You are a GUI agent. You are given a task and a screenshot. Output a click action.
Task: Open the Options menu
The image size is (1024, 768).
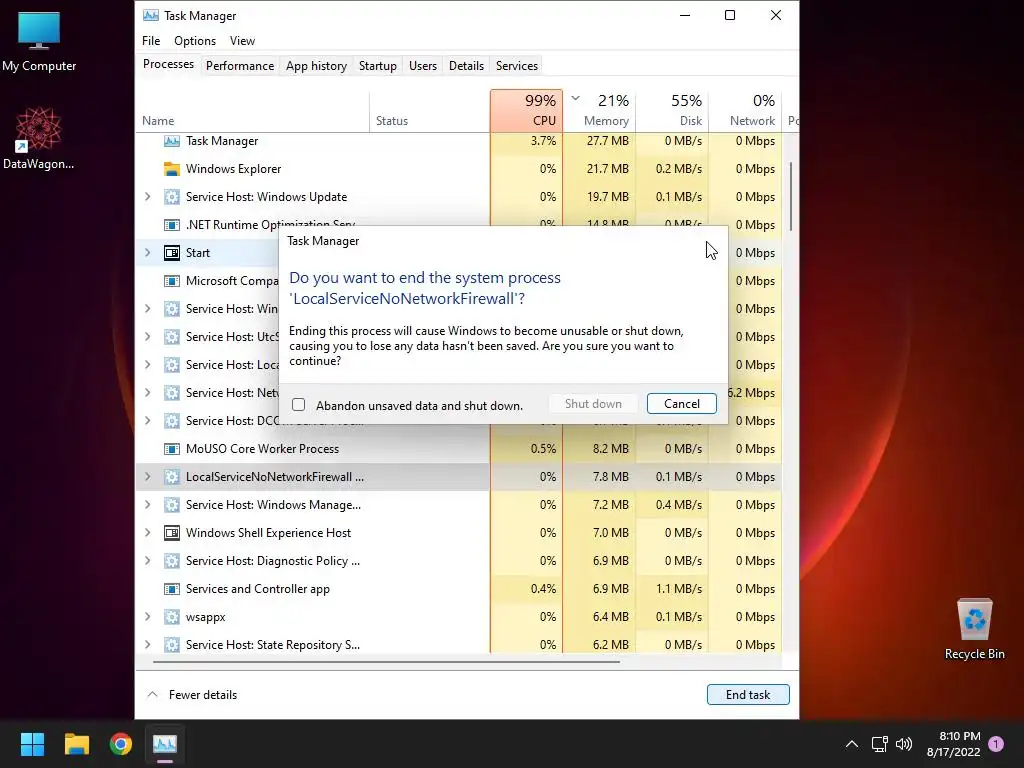[x=195, y=40]
